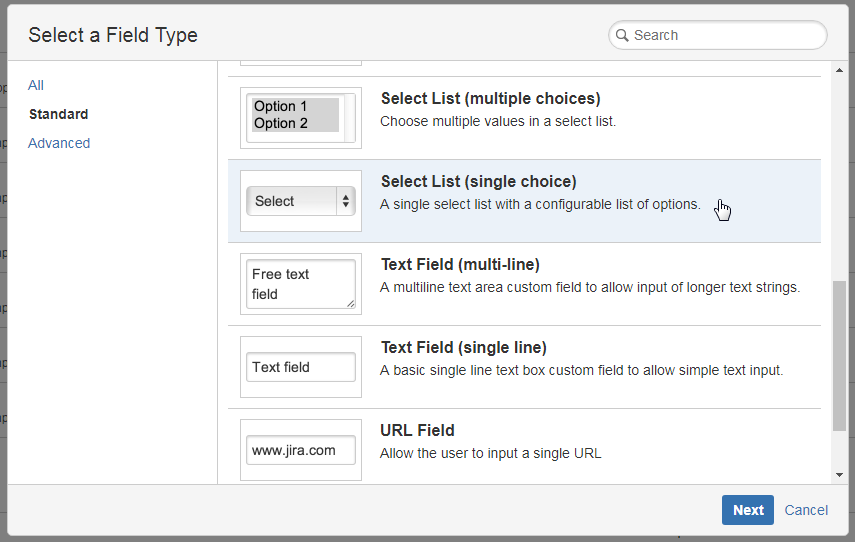Image resolution: width=855 pixels, height=542 pixels.
Task: Pick Select List (single choice) title
Action: (478, 182)
